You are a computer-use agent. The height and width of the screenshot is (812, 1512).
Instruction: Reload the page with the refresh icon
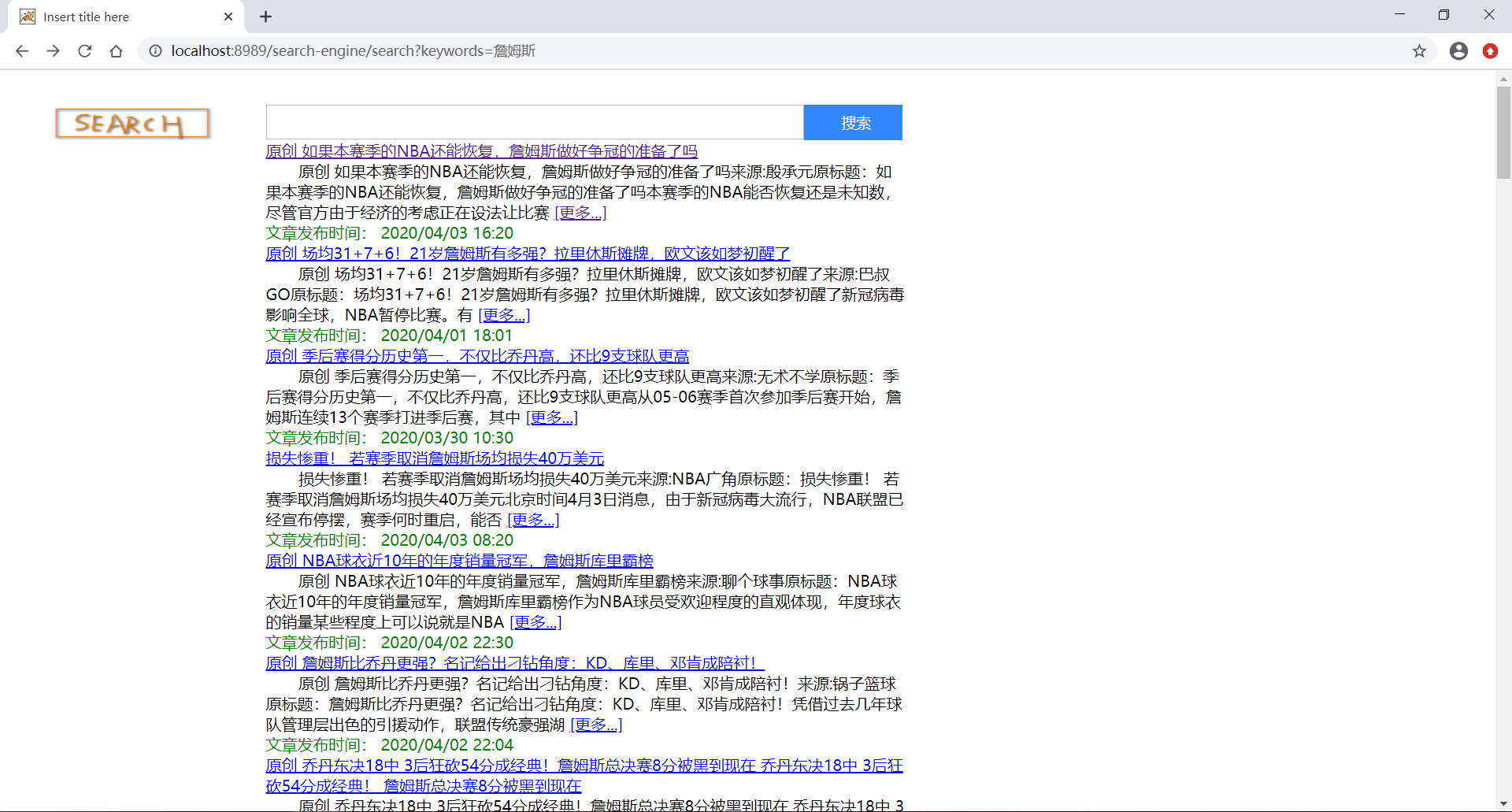pyautogui.click(x=85, y=51)
